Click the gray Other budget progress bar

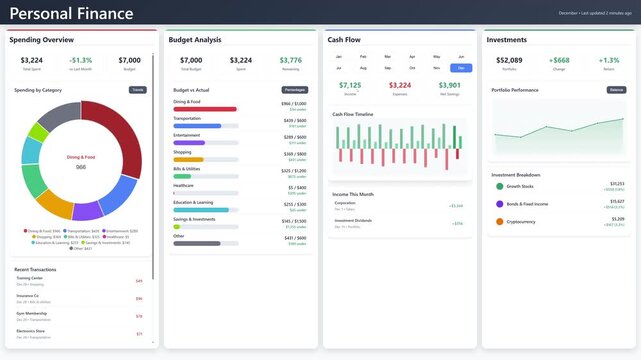coord(206,243)
